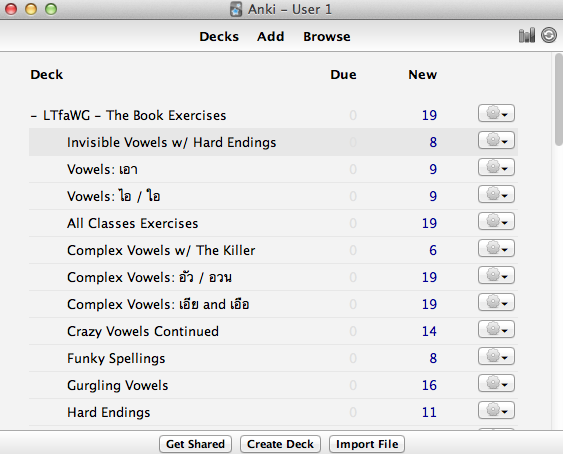The height and width of the screenshot is (454, 563).
Task: Open gear menu for Funky Spellings deck
Action: 496,356
